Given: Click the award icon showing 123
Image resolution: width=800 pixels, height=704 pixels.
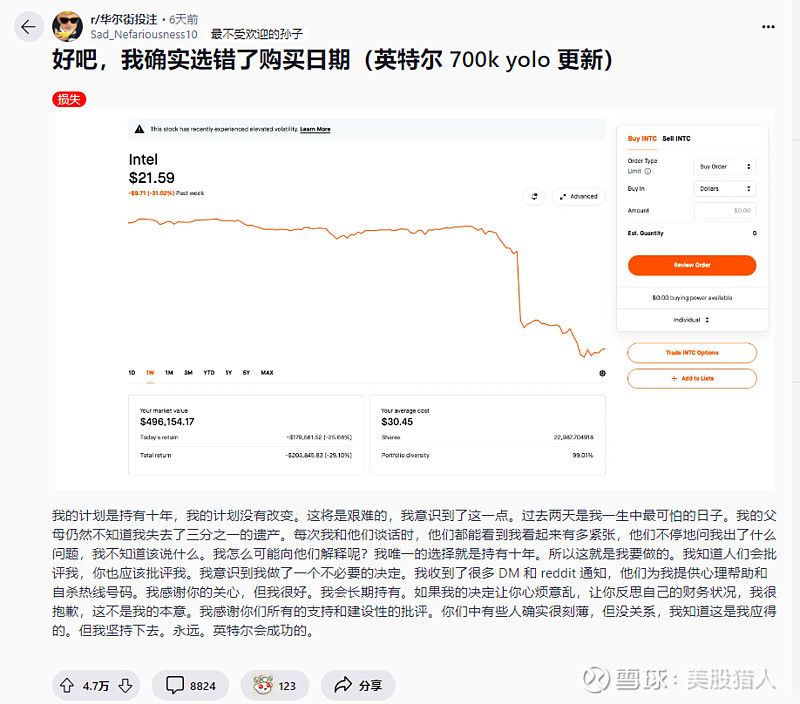Looking at the screenshot, I should point(274,686).
